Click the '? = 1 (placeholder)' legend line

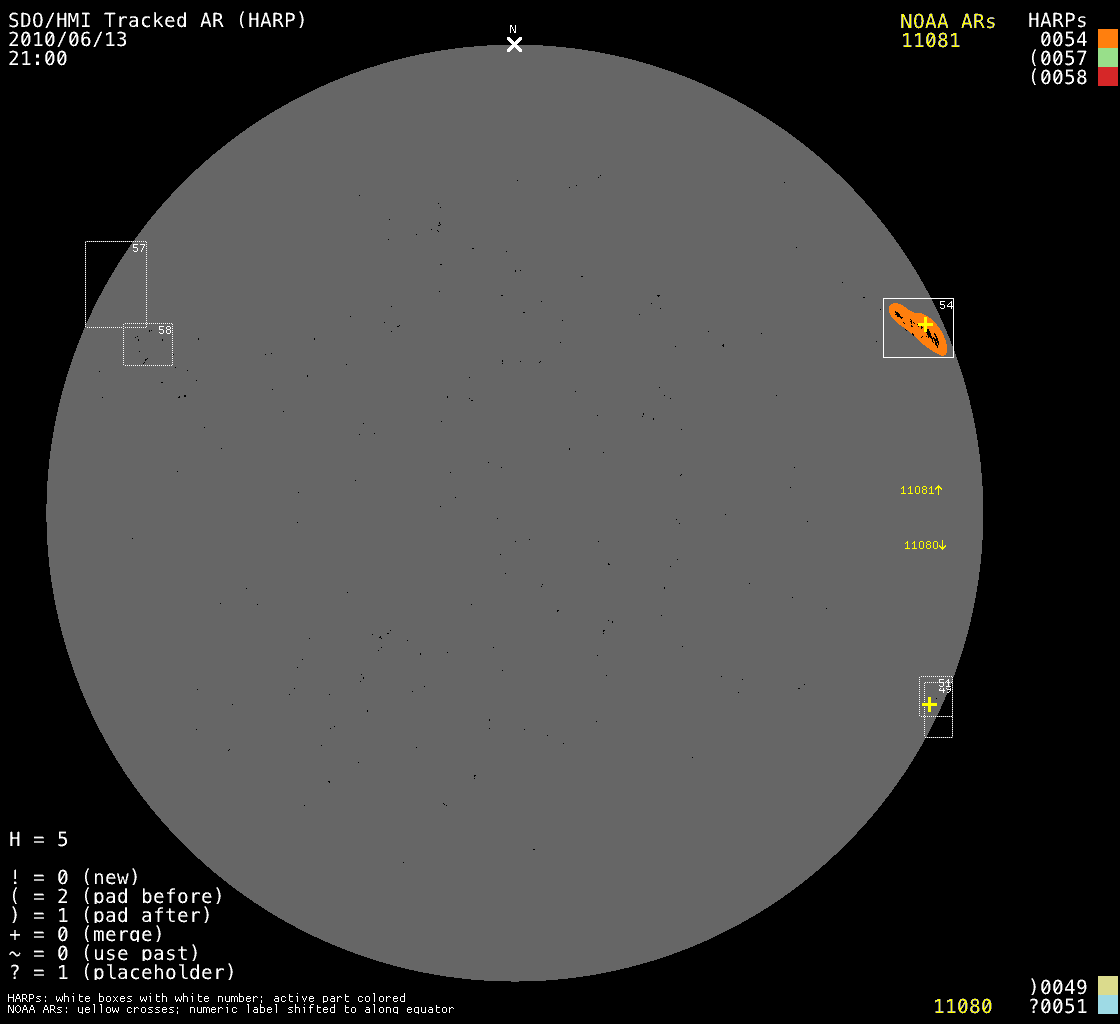click(122, 972)
